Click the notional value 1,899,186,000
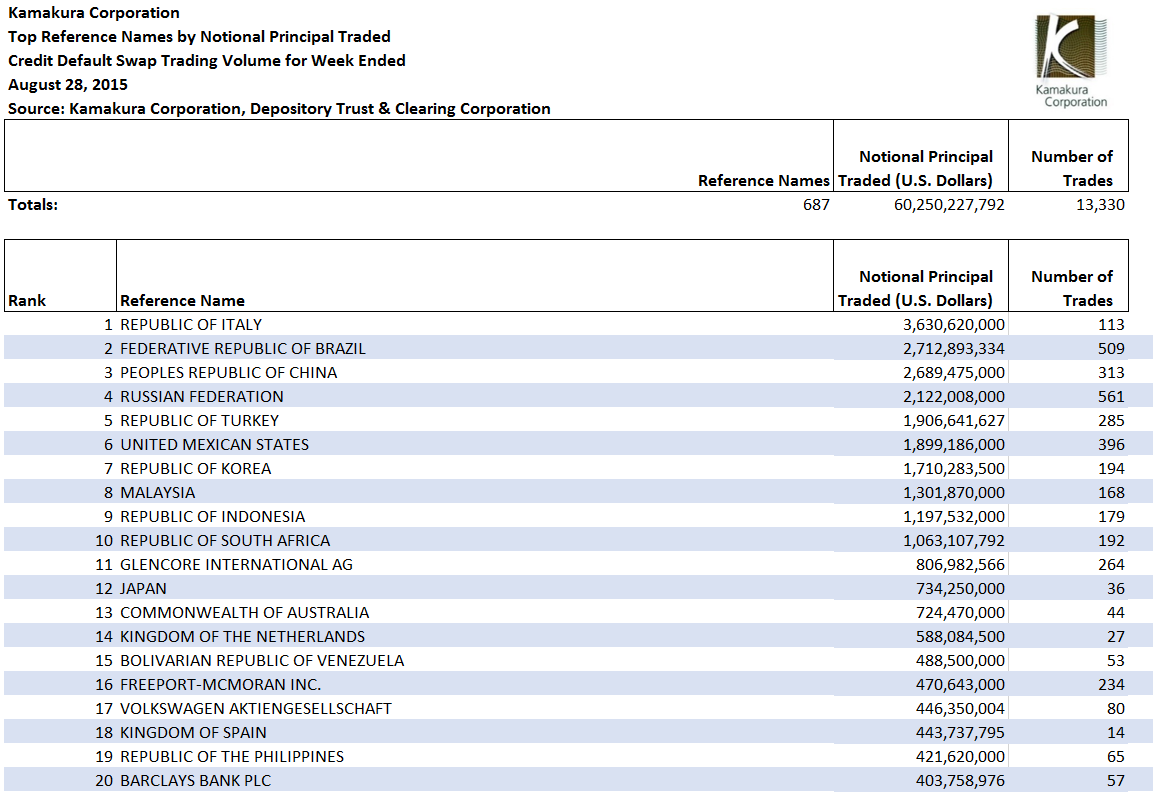The width and height of the screenshot is (1153, 792). (x=954, y=445)
